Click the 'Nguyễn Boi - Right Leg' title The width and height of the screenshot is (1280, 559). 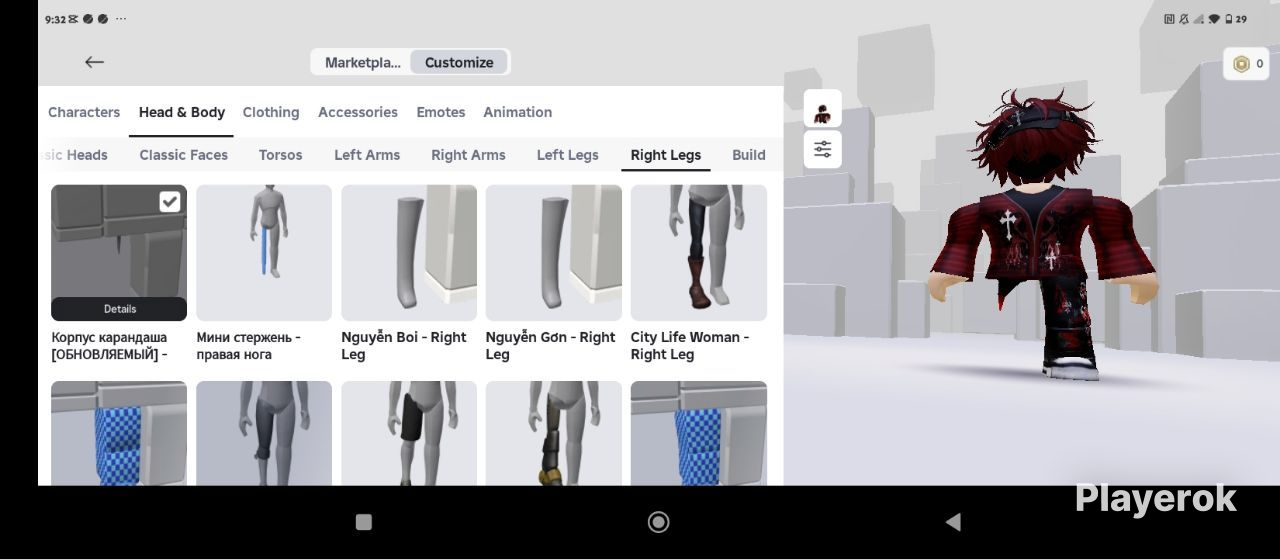point(404,346)
